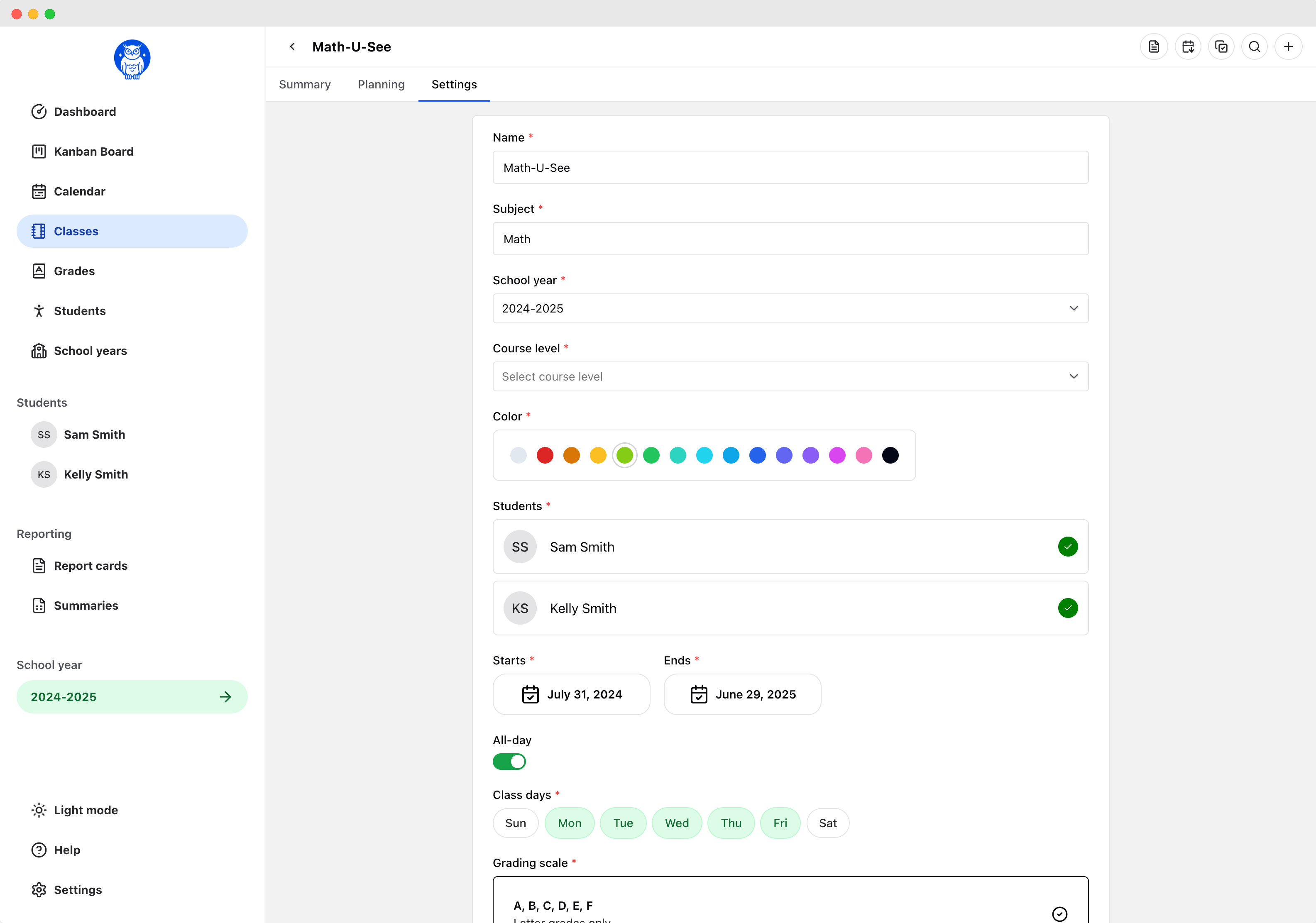
Task: Open the School year dropdown showing 2024-2025
Action: coord(790,308)
